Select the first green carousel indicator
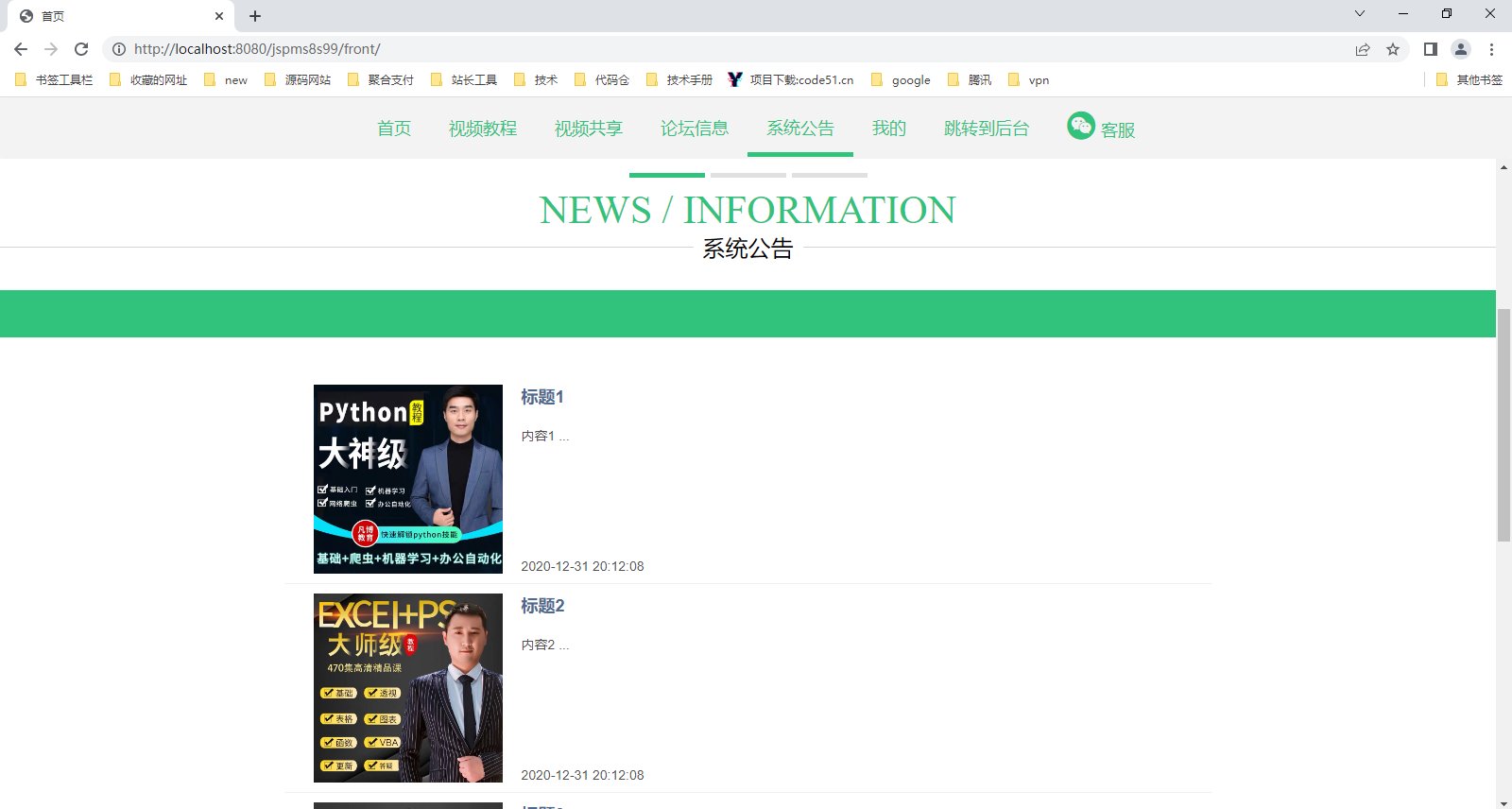Viewport: 1512px width, 809px height. tap(667, 175)
